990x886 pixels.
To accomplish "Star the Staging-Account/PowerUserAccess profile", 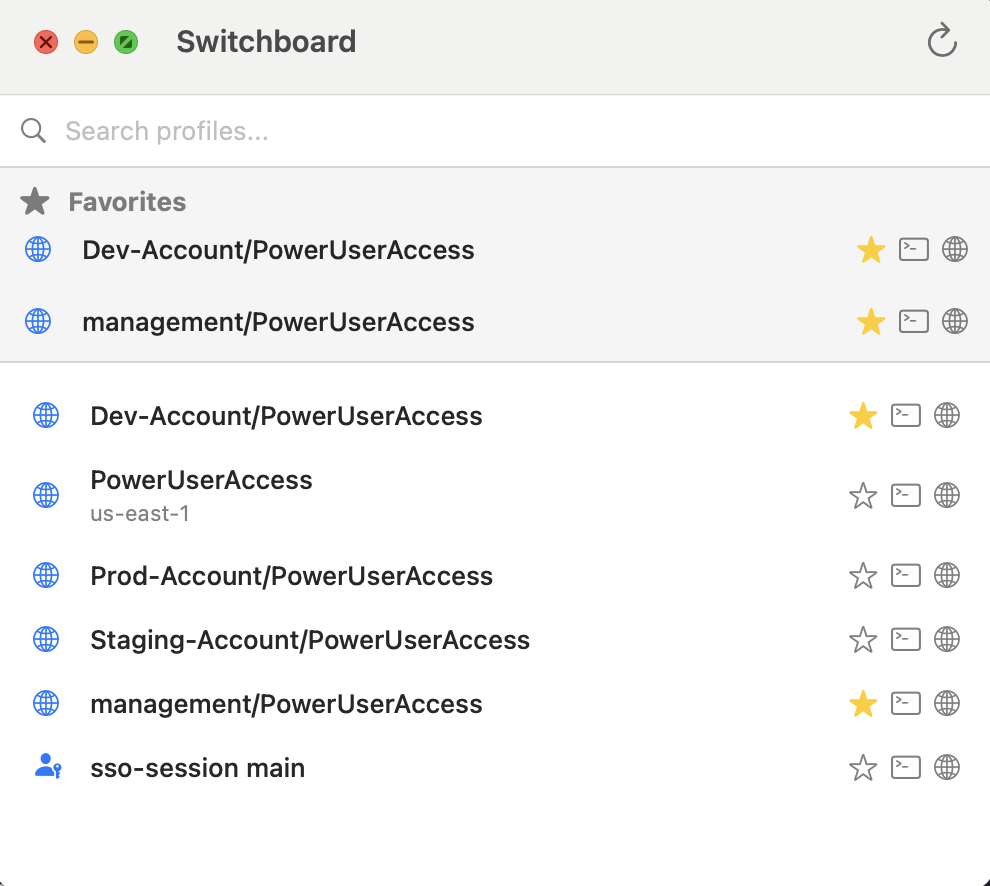I will click(863, 639).
